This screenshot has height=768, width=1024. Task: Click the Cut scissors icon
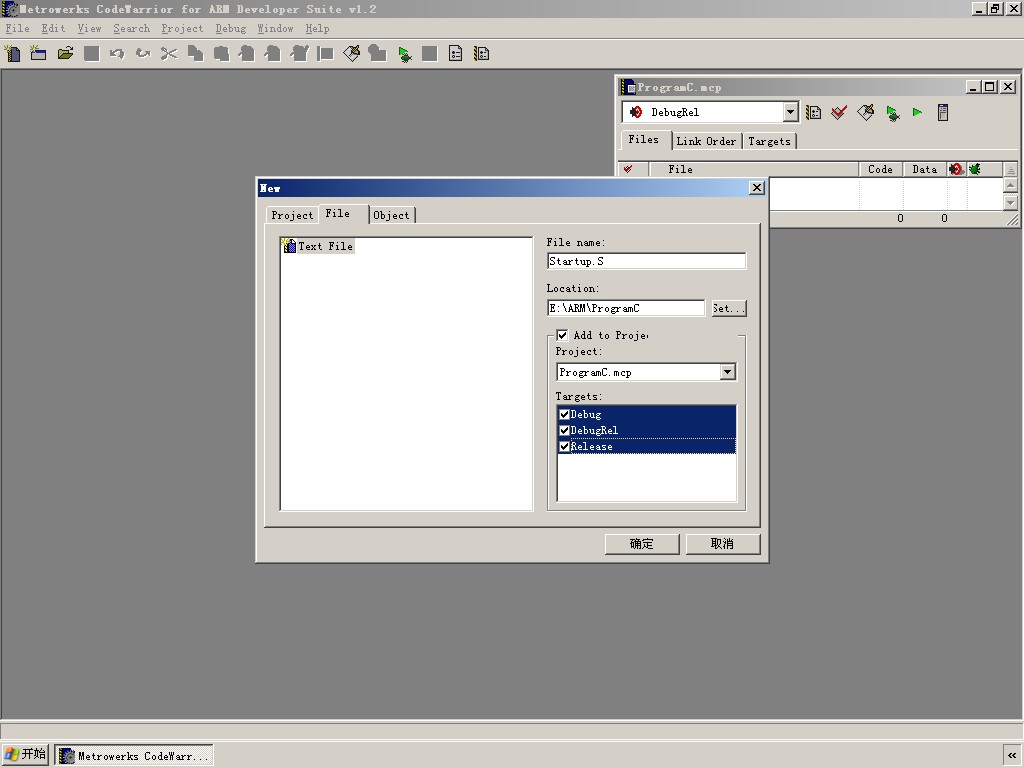point(169,54)
